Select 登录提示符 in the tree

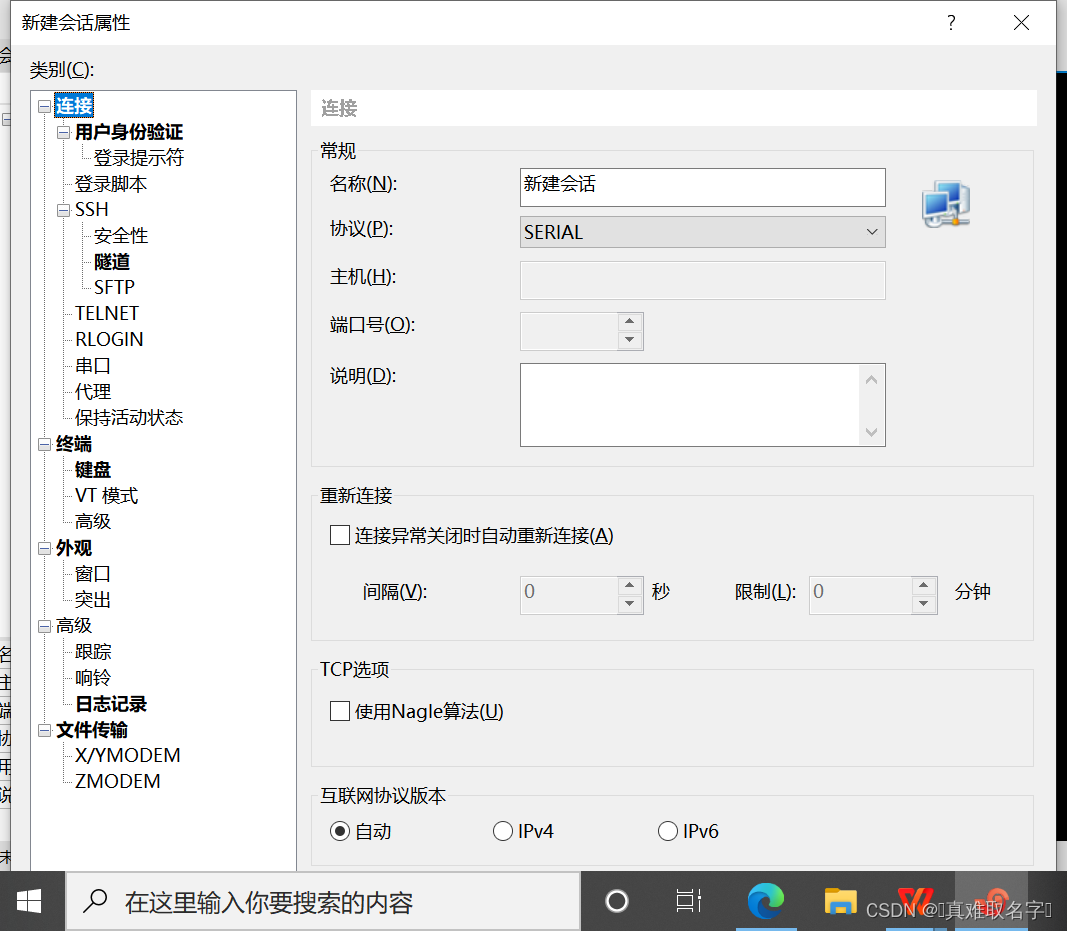tap(139, 158)
